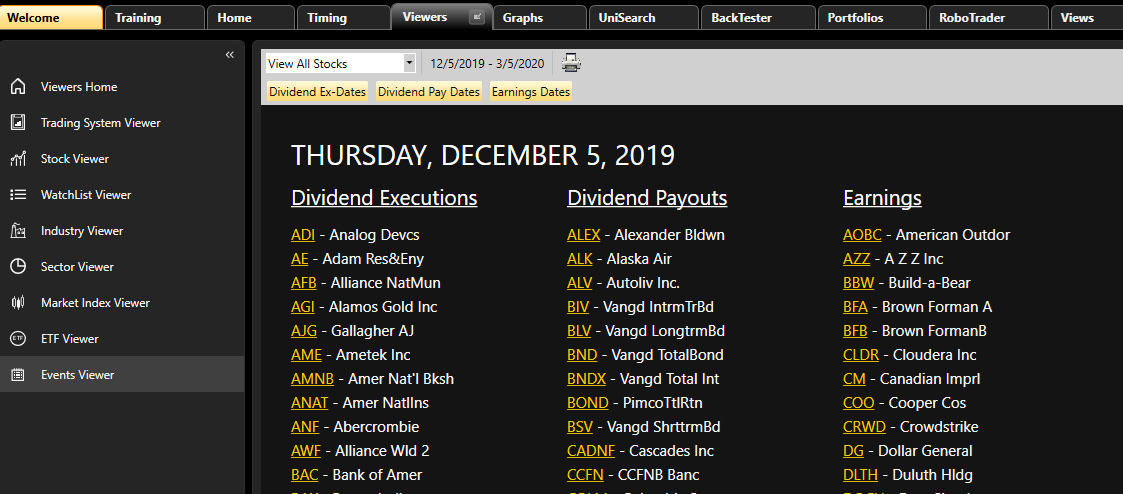Click the WatchList Viewer list icon
This screenshot has height=494, width=1123.
click(x=18, y=195)
